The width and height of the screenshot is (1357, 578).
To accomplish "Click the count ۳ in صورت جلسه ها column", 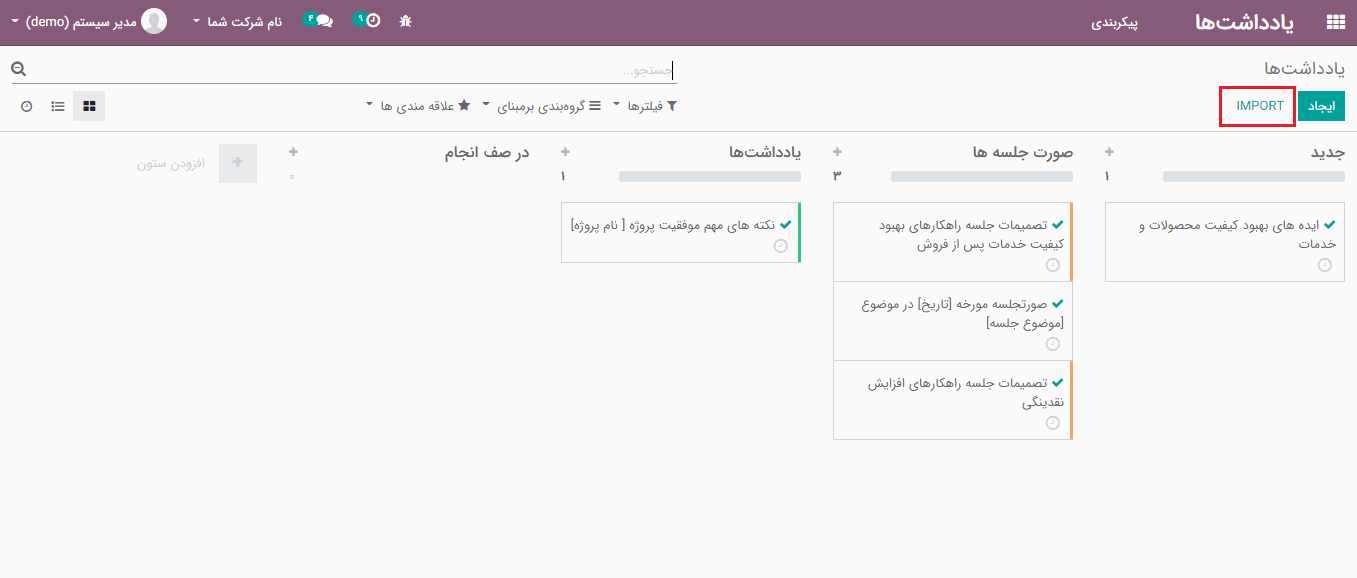I will pyautogui.click(x=836, y=176).
